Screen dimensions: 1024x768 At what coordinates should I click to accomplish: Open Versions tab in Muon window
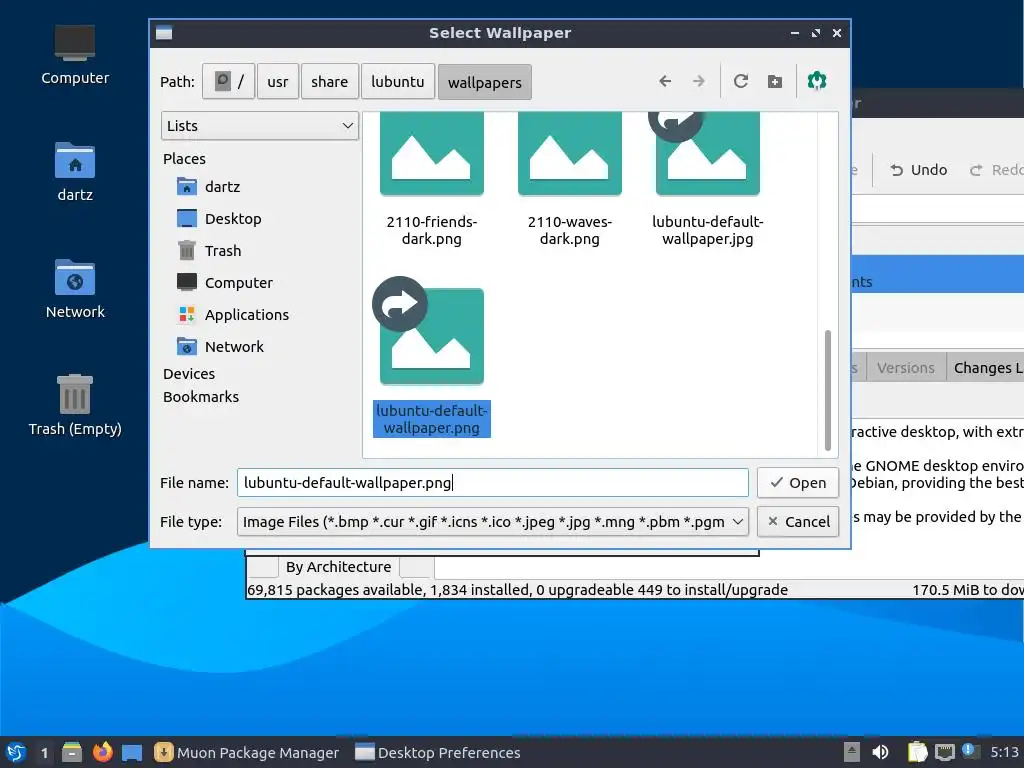coord(905,368)
